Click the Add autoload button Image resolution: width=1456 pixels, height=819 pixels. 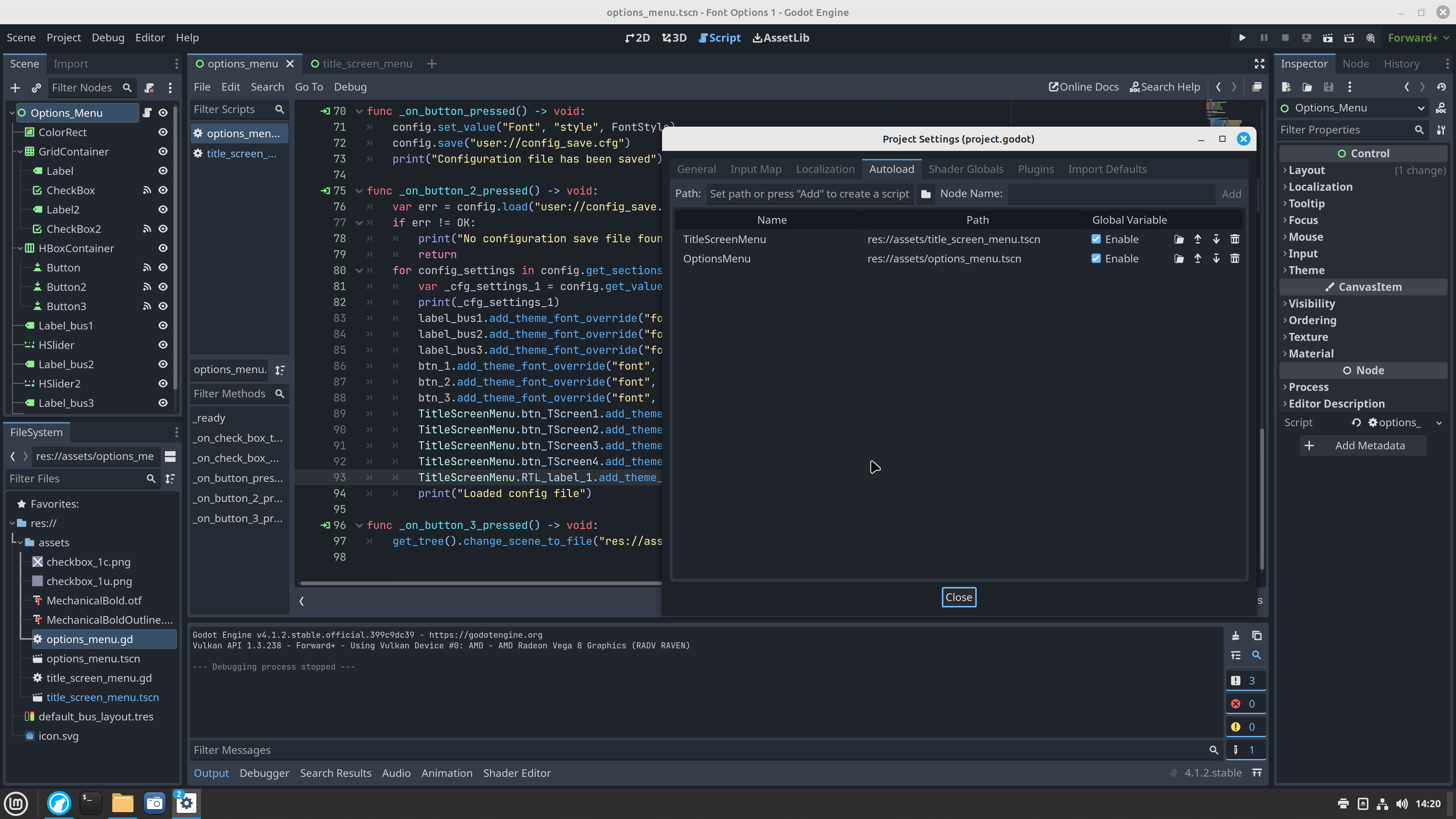(1231, 194)
